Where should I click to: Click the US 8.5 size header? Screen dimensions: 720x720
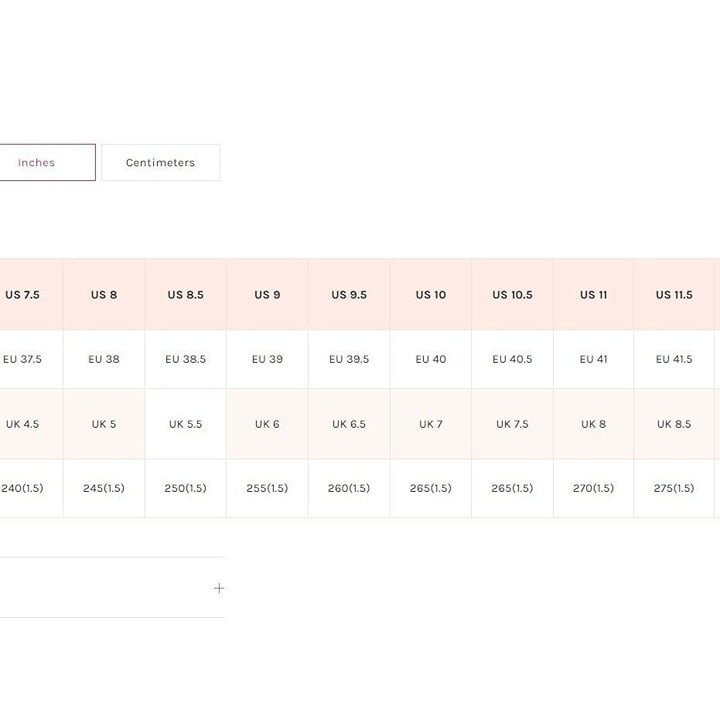tap(186, 294)
